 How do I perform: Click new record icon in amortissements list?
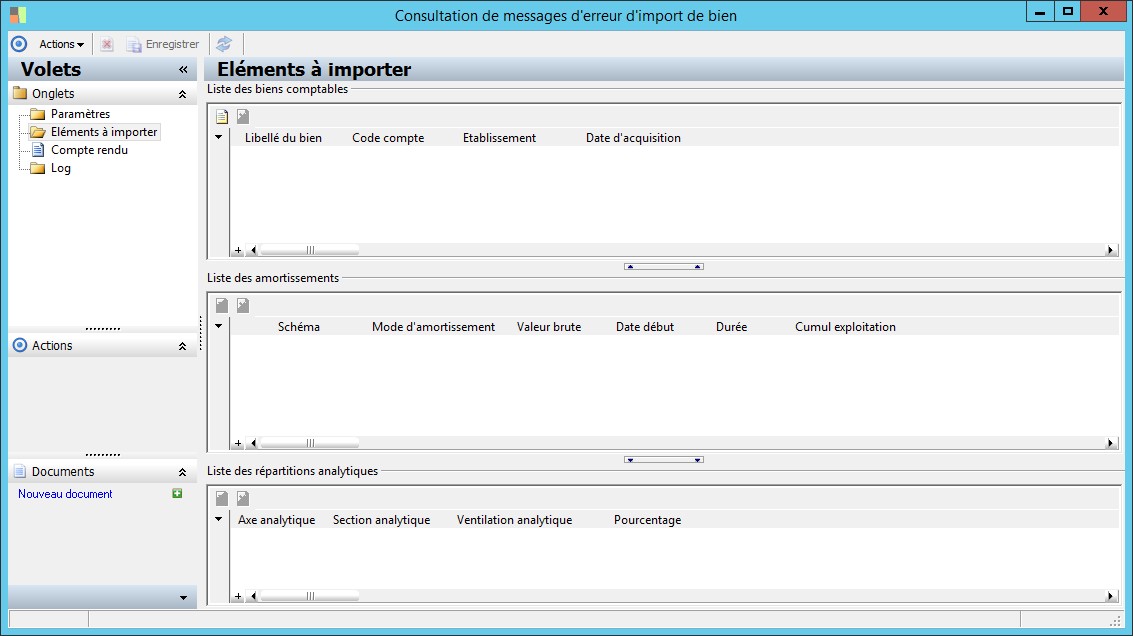point(222,306)
